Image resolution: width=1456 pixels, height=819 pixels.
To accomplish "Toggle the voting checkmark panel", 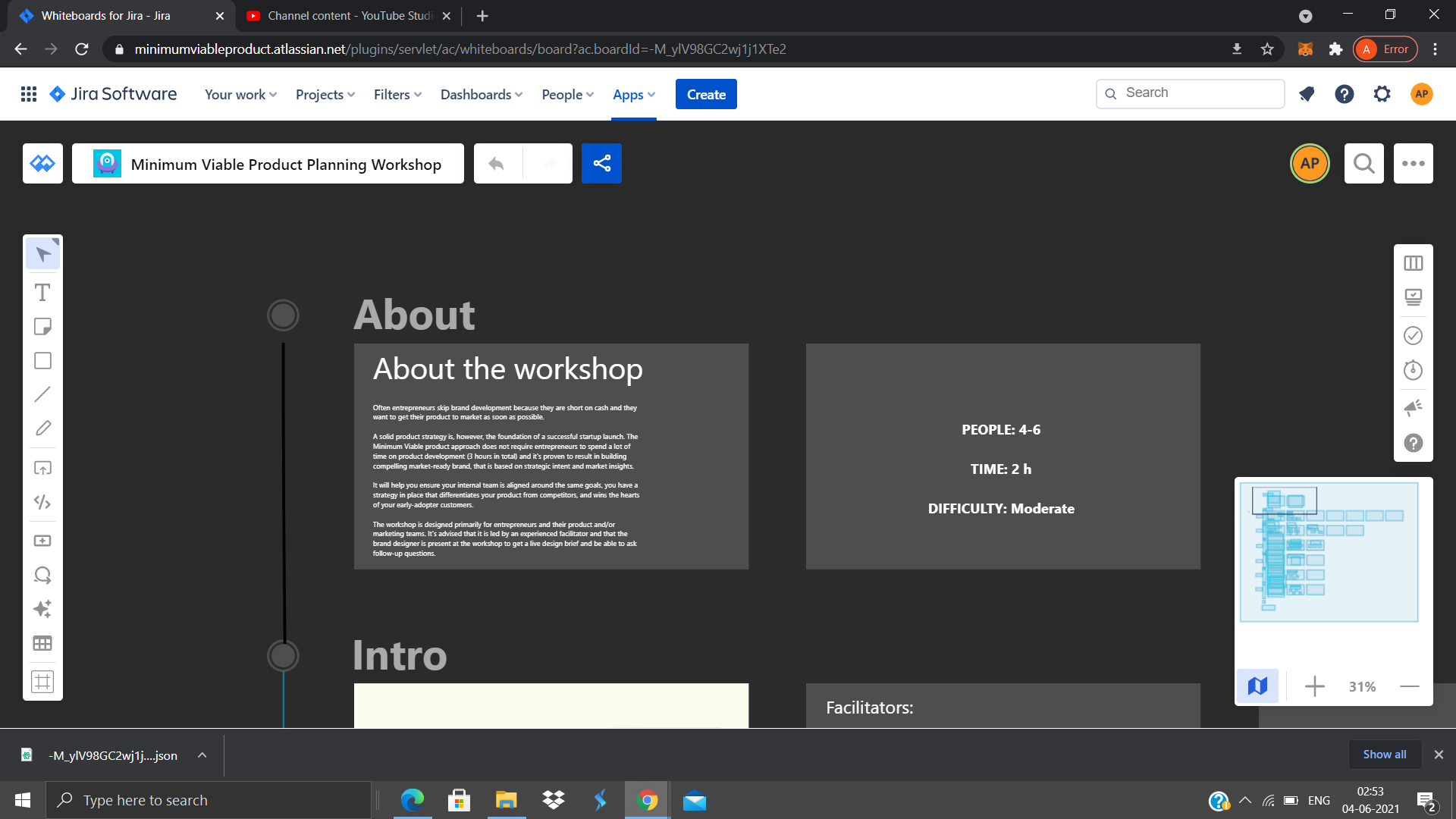I will point(1413,335).
